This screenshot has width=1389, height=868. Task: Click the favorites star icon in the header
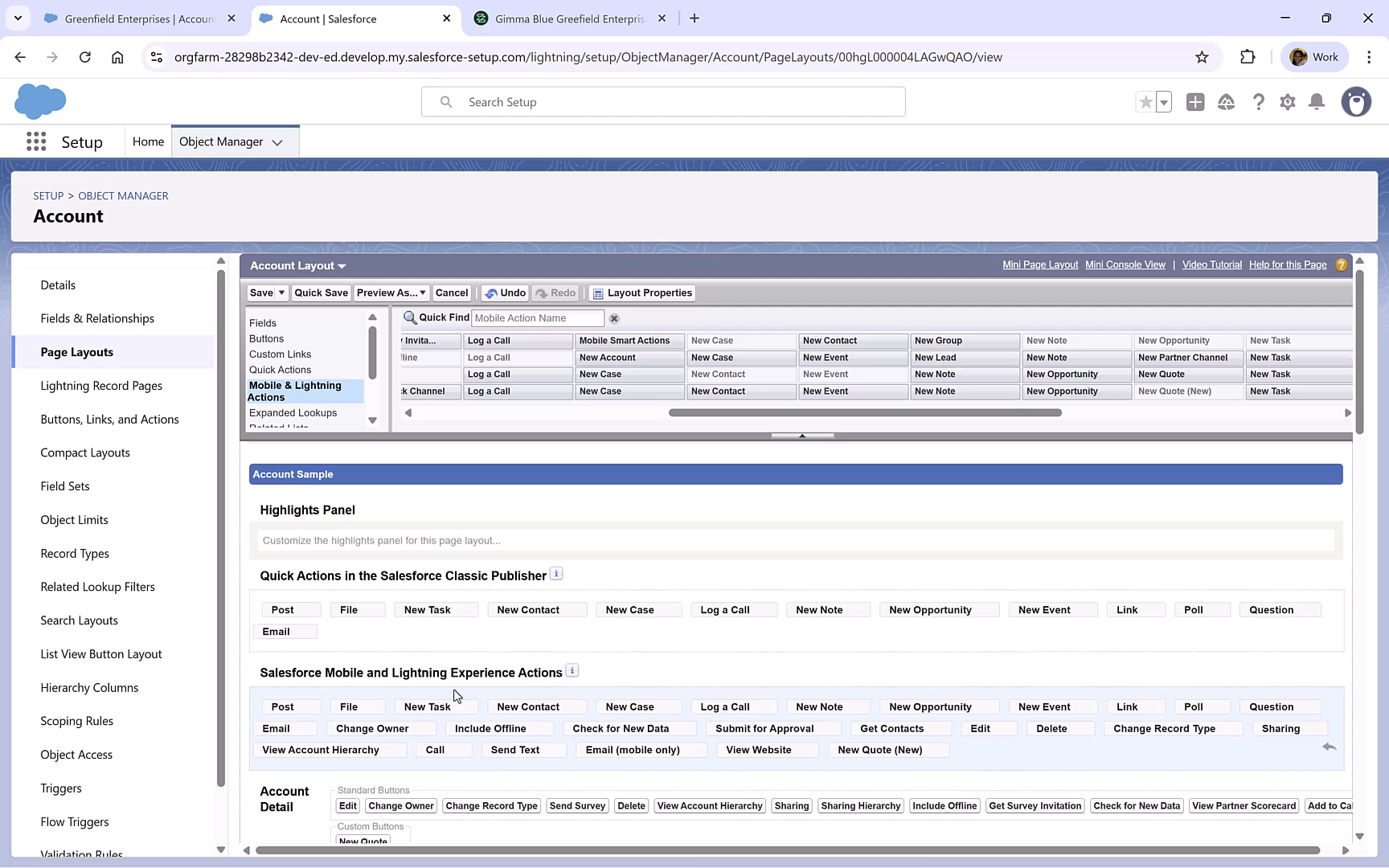[x=1145, y=101]
